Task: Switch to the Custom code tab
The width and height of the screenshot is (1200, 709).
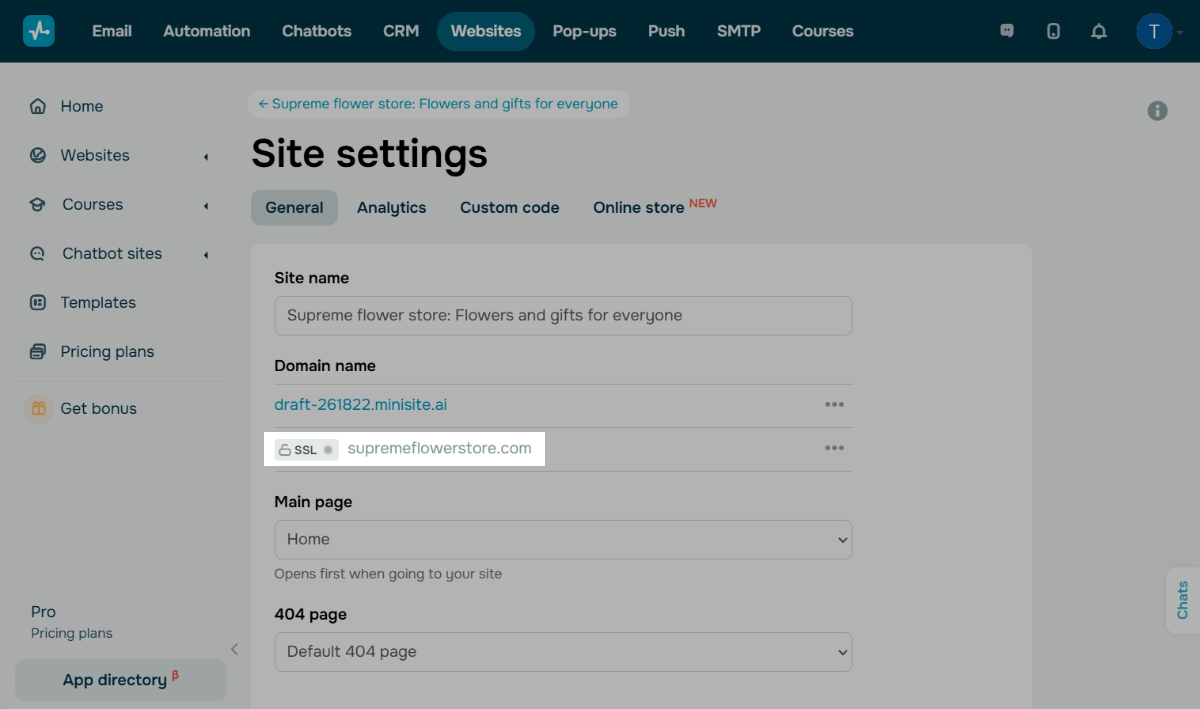Action: point(509,208)
